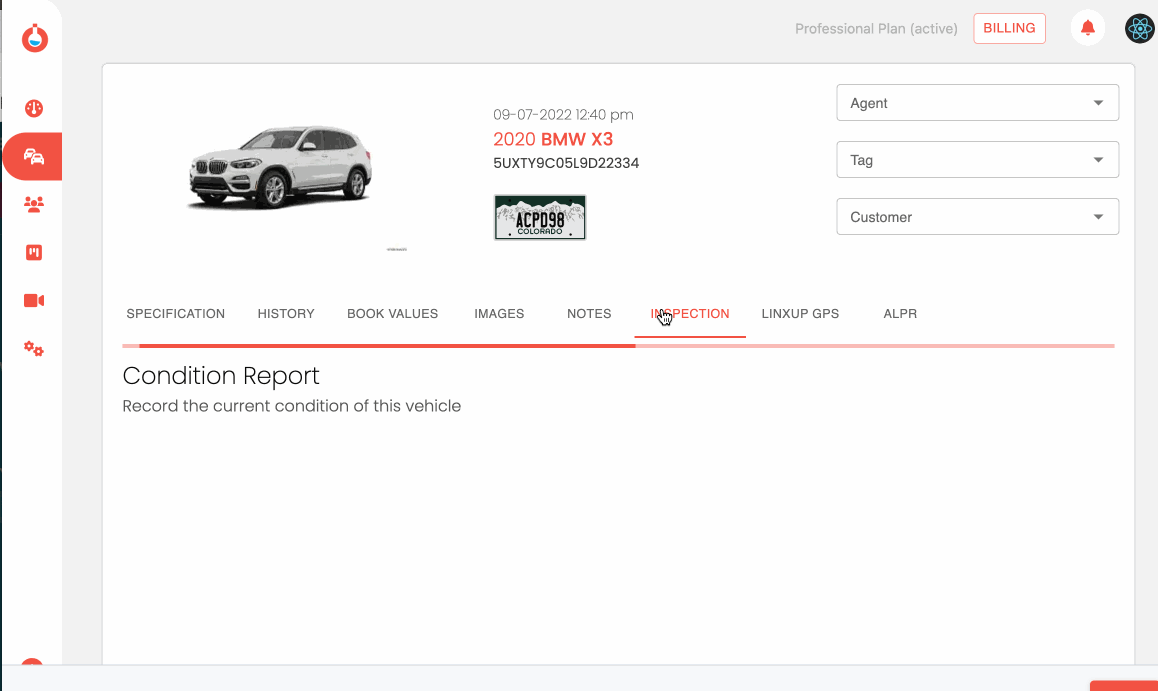Switch to the BOOK VALUES tab
1158x691 pixels.
tap(392, 314)
